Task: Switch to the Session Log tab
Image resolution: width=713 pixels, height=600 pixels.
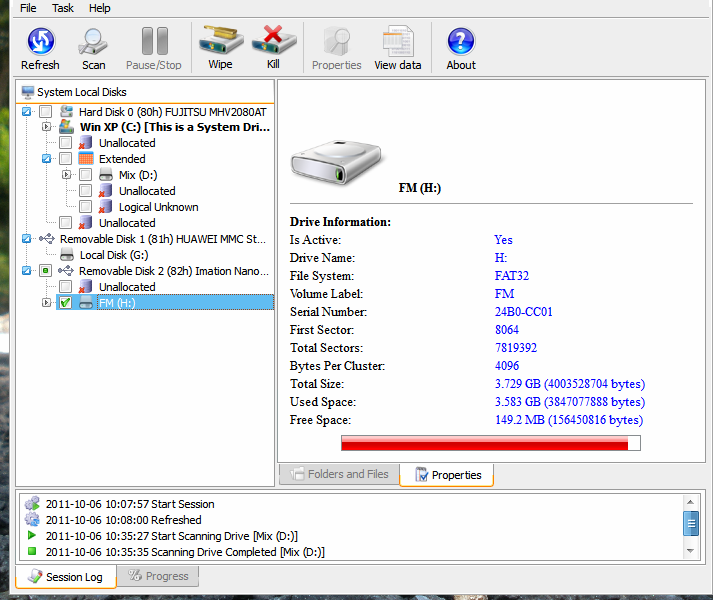Action: [65, 577]
